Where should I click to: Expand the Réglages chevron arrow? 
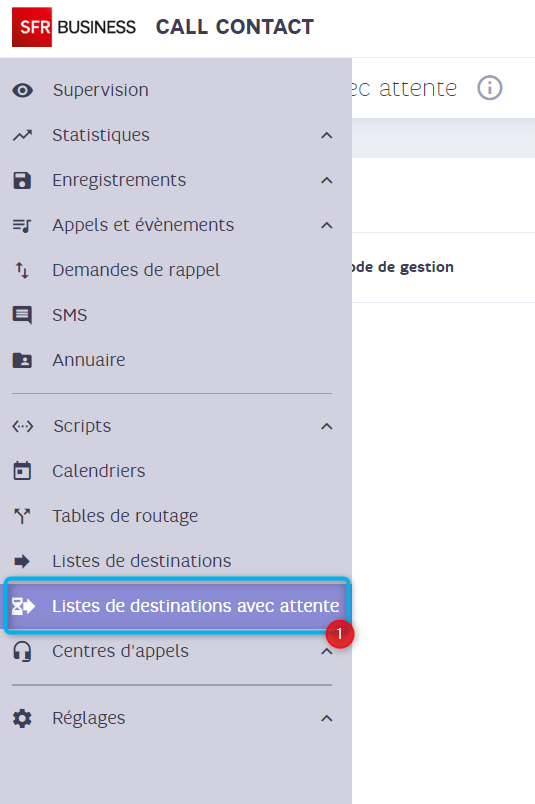pos(327,718)
